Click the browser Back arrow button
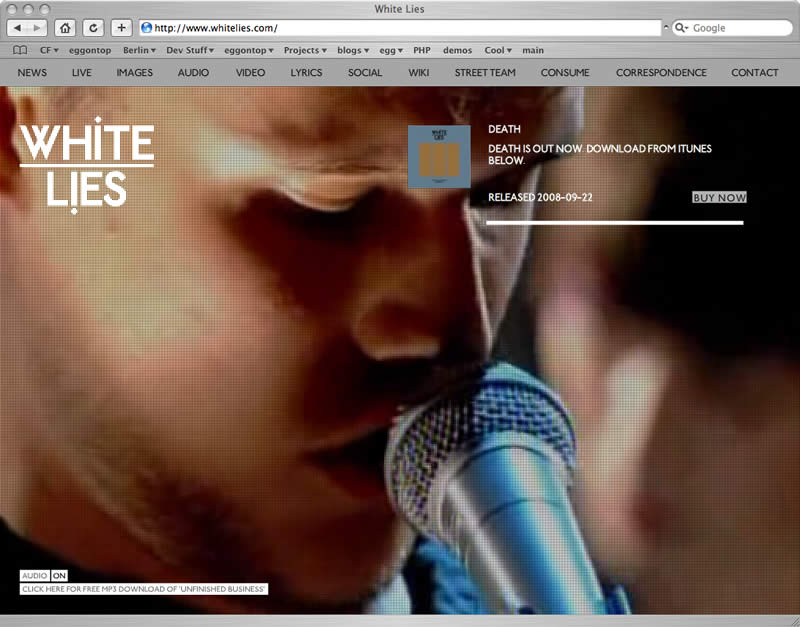The width and height of the screenshot is (800, 627). click(18, 28)
